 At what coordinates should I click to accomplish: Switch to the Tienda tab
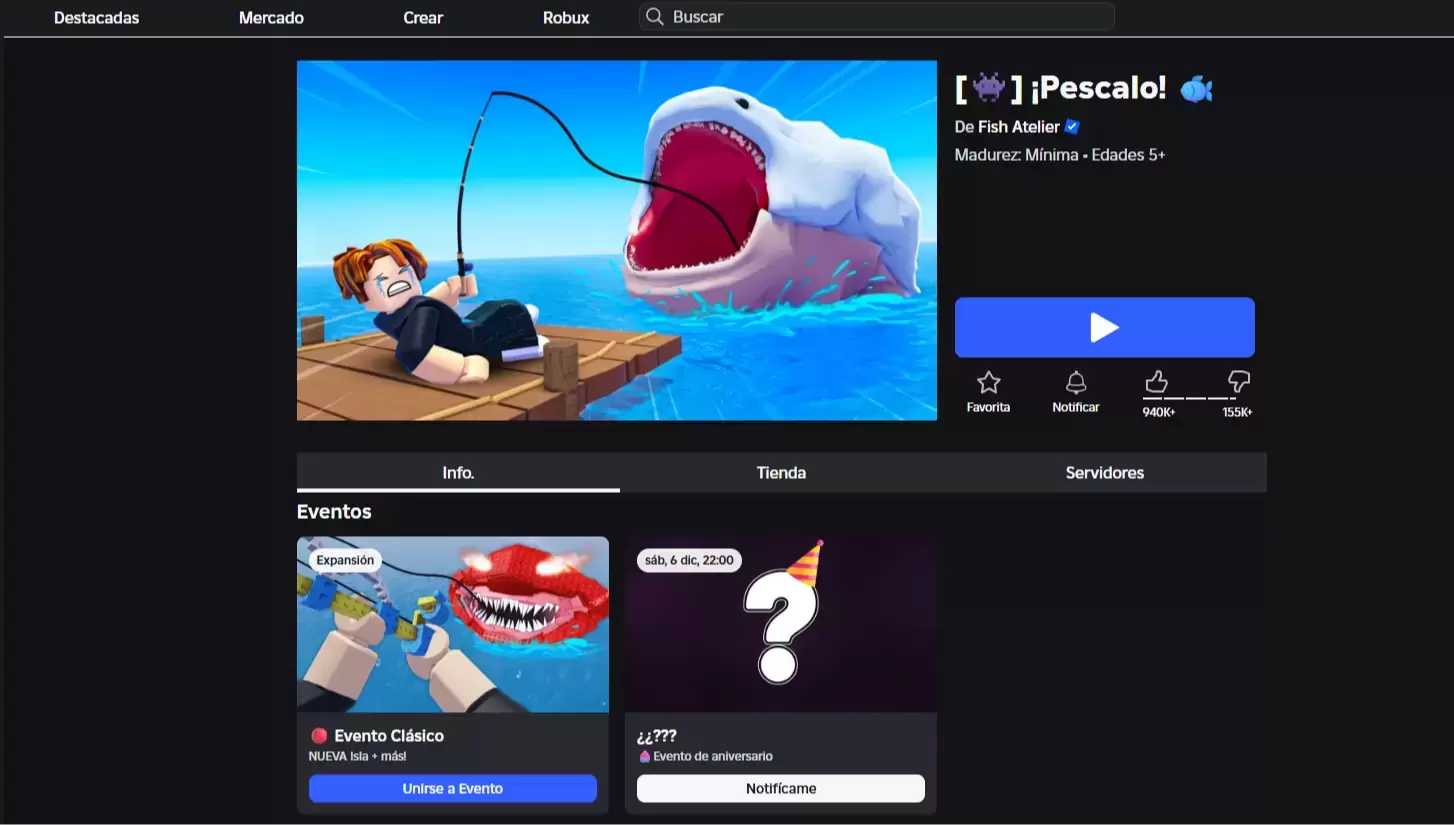point(781,473)
